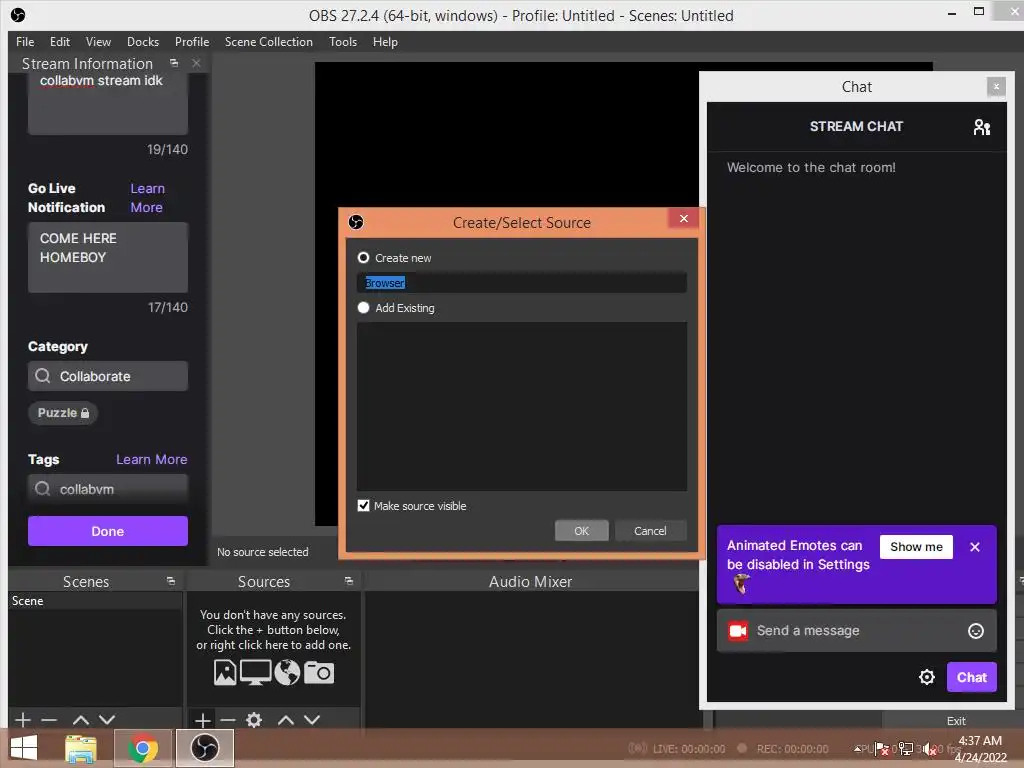1024x768 pixels.
Task: Float the Scenes dock panel
Action: click(x=171, y=581)
